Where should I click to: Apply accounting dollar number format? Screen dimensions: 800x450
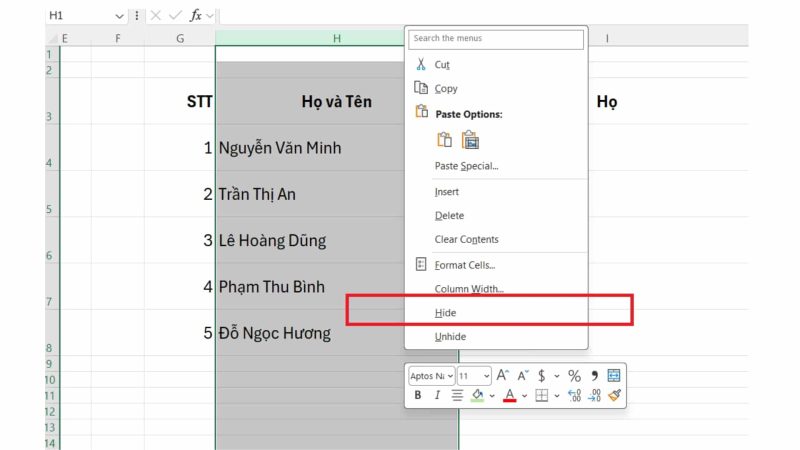coord(541,376)
